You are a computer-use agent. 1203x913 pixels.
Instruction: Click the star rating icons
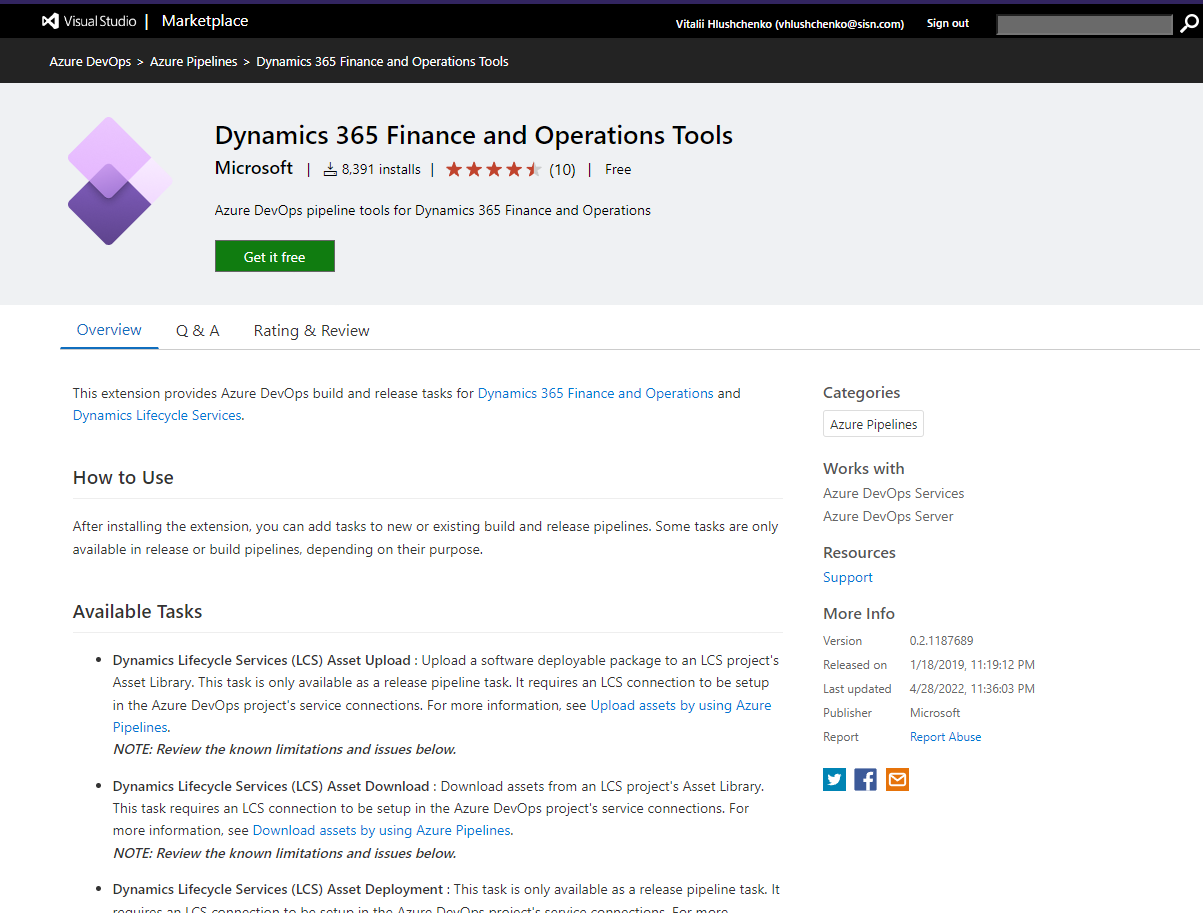tap(493, 170)
